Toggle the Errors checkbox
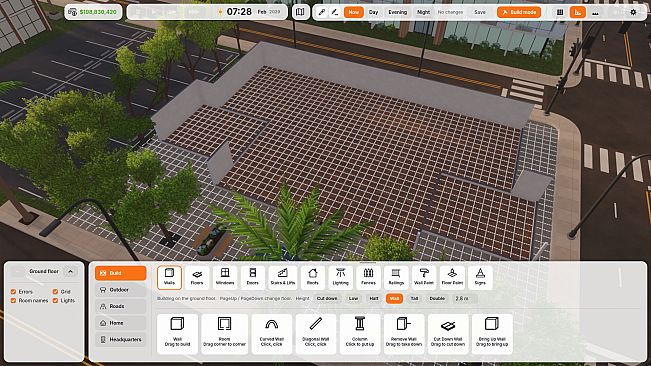The height and width of the screenshot is (366, 651). [13, 292]
